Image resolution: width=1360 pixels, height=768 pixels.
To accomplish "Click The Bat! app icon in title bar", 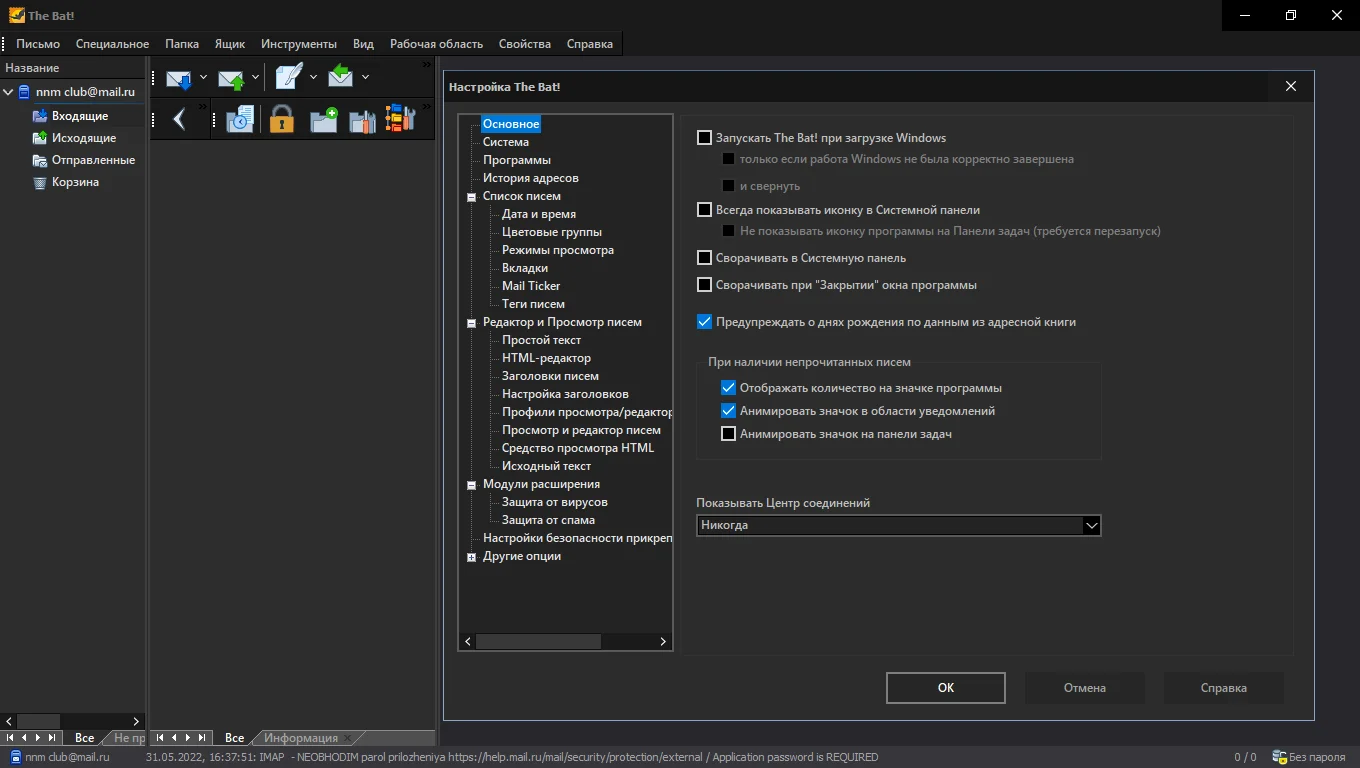I will pyautogui.click(x=16, y=15).
